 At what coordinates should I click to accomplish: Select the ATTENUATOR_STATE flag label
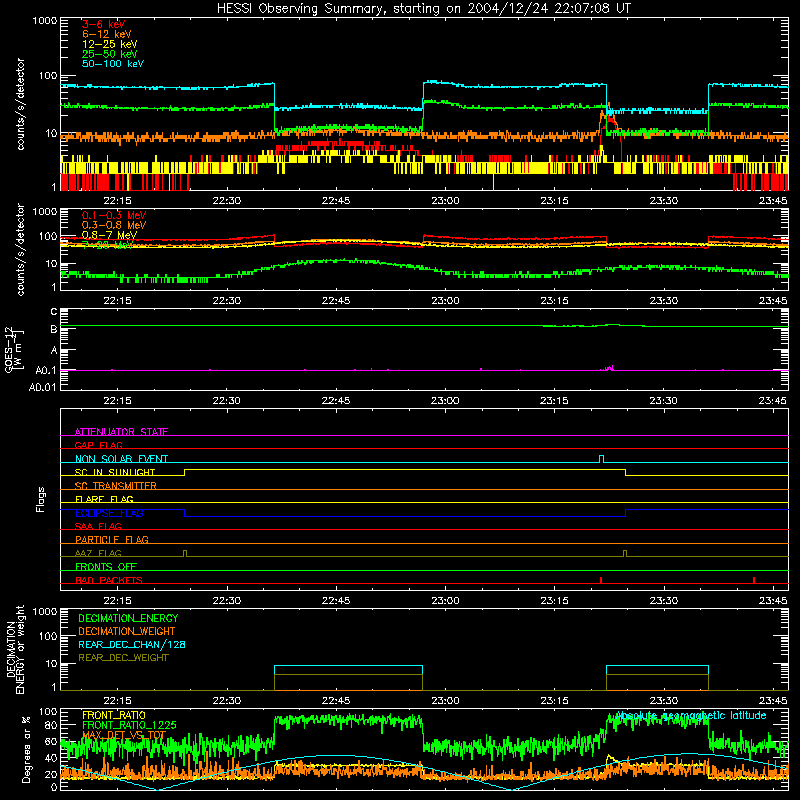(x=121, y=432)
